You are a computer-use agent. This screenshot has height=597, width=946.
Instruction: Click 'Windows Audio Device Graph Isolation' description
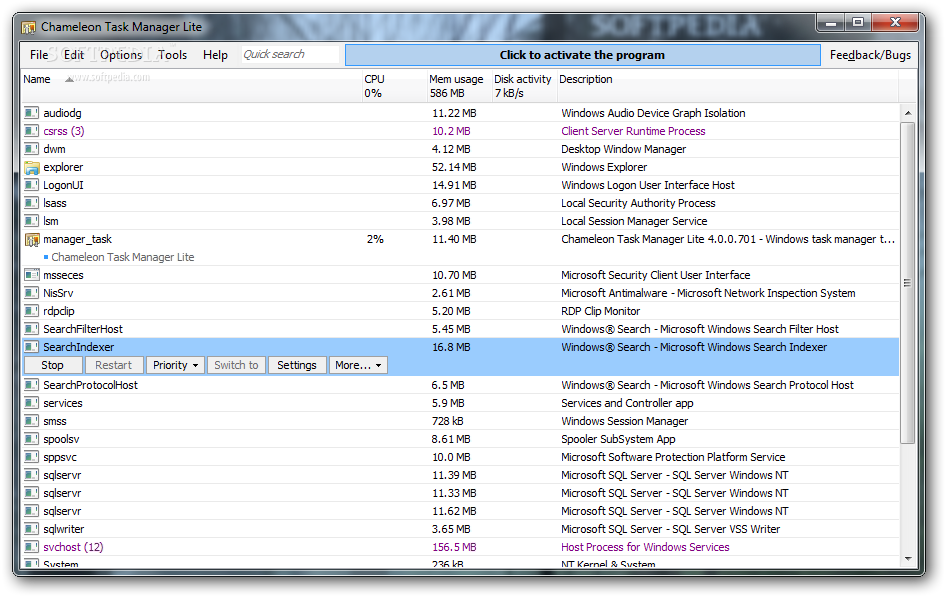click(x=653, y=113)
